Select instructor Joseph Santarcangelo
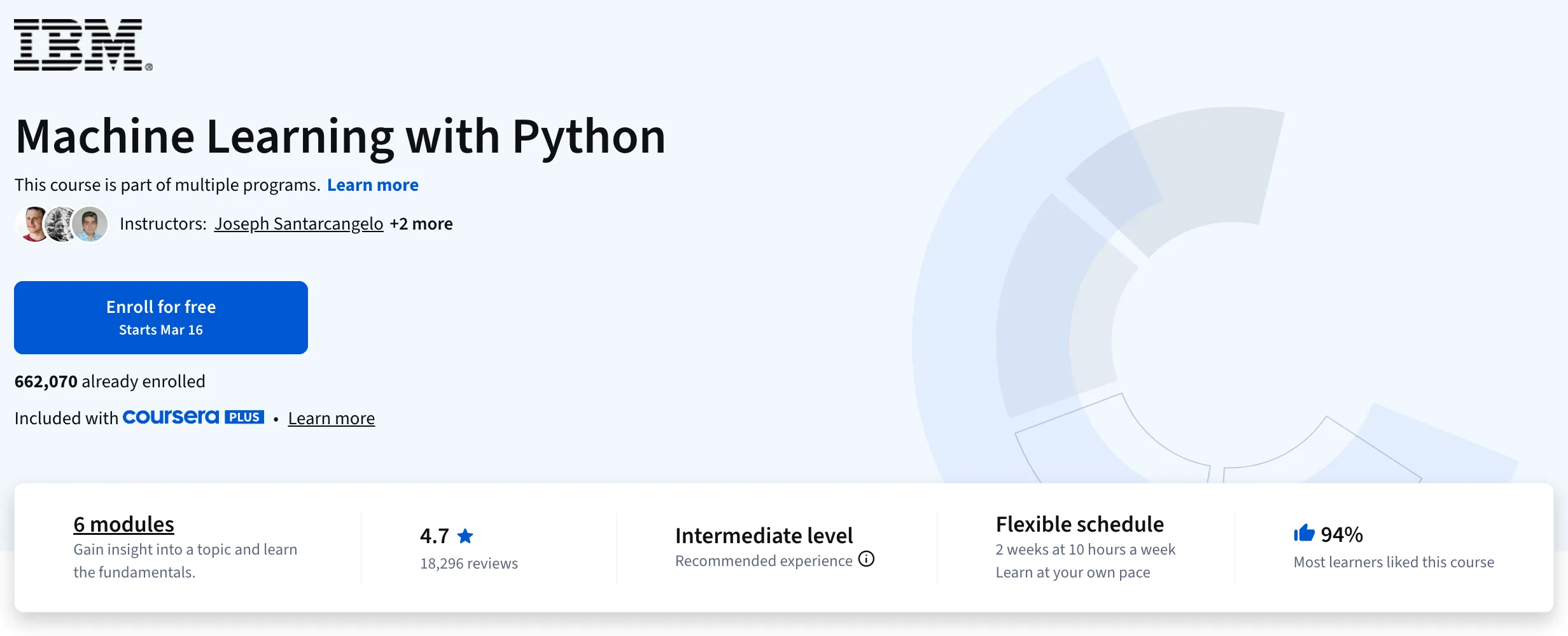Viewport: 1568px width, 636px height. click(x=298, y=224)
